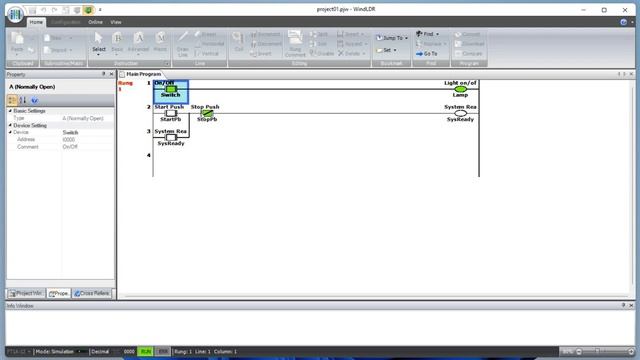The width and height of the screenshot is (640, 360).
Task: Open the Replace dropdown
Action: click(x=431, y=44)
